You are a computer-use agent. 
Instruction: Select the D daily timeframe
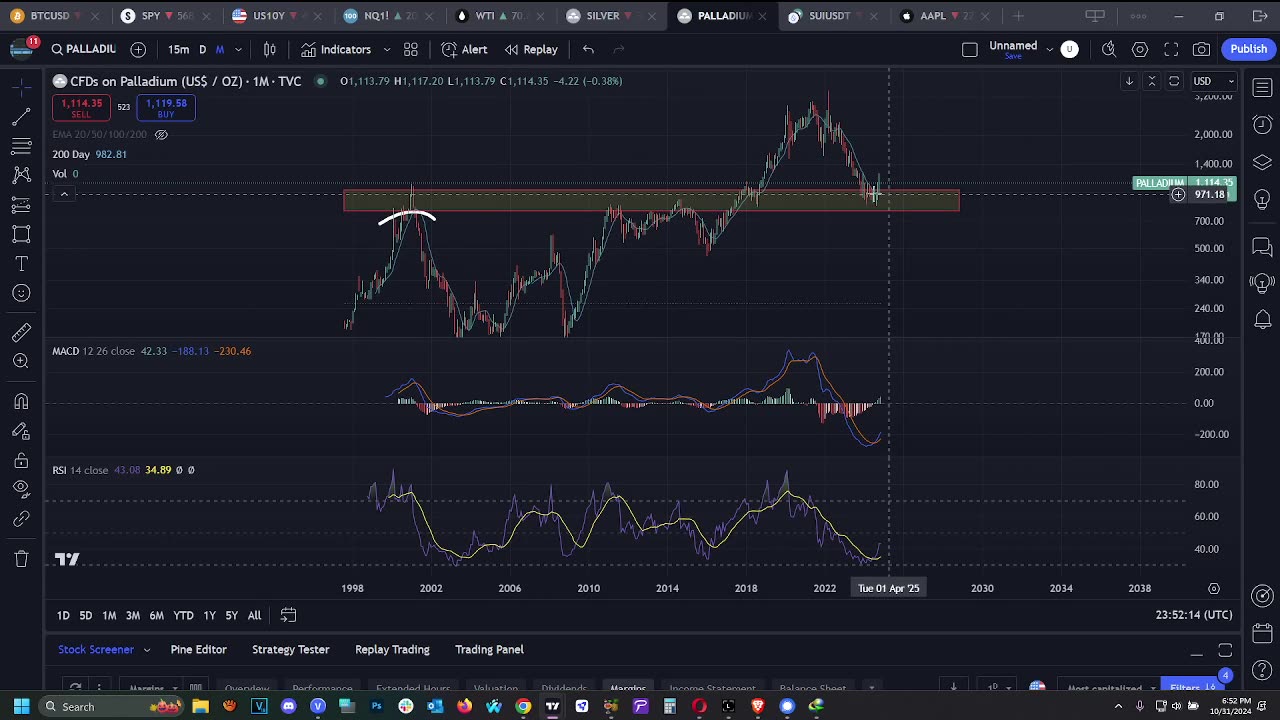click(x=202, y=49)
